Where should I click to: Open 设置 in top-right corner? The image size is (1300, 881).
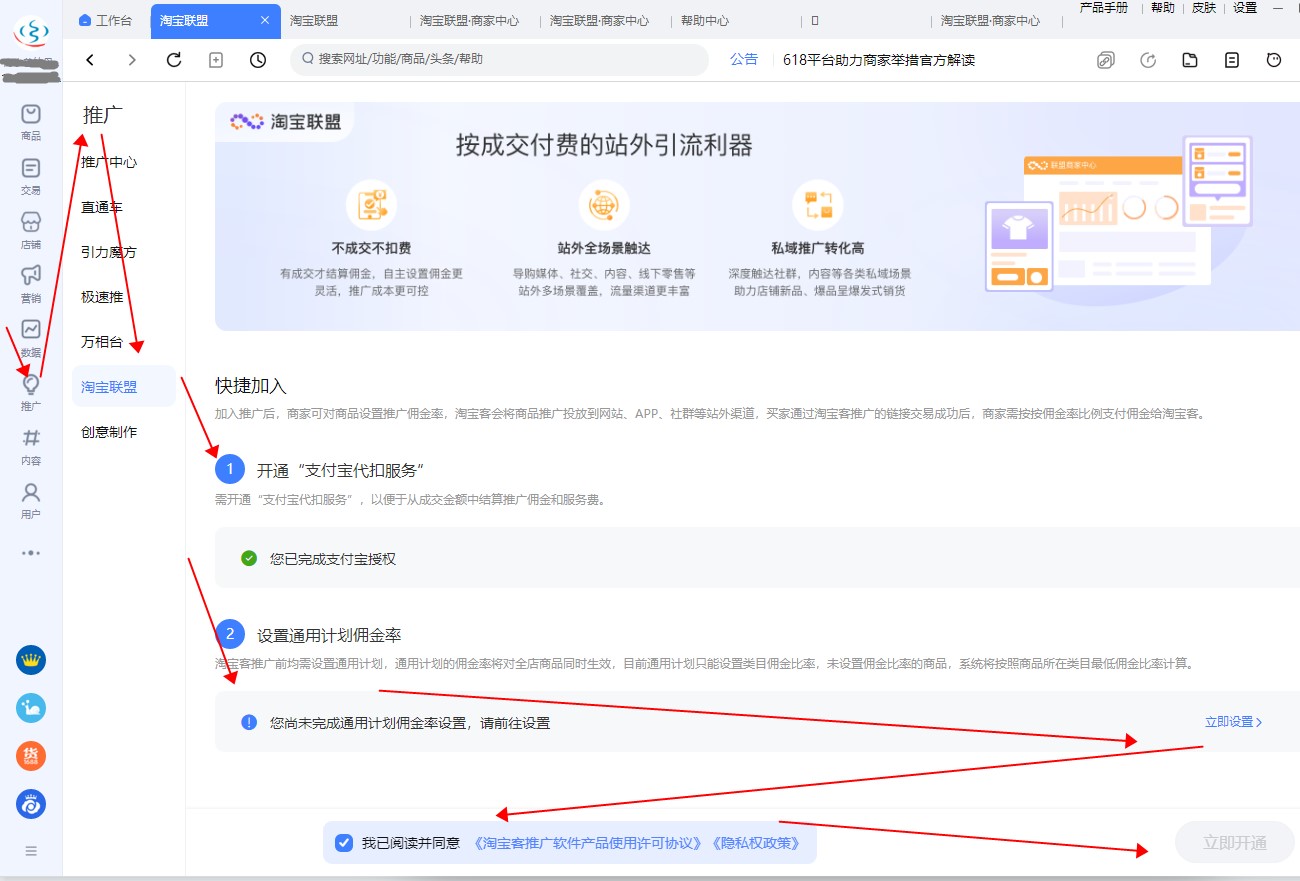click(x=1245, y=7)
